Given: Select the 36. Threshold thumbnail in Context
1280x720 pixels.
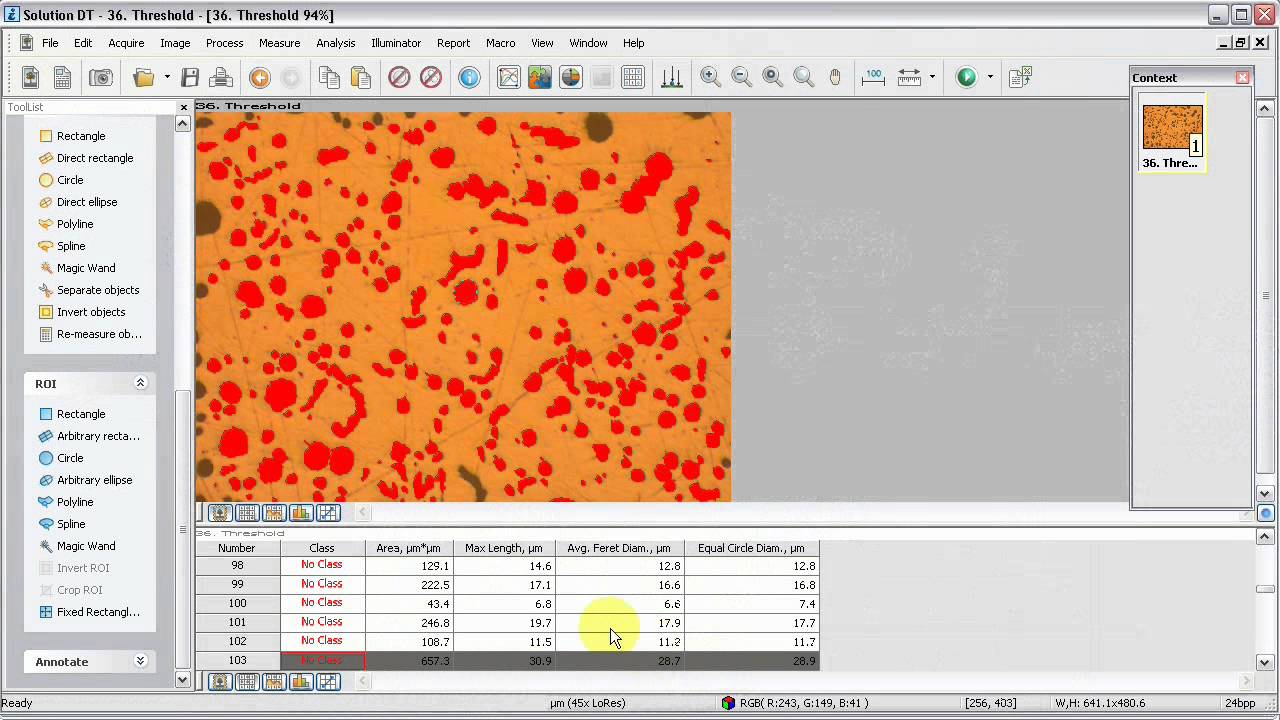Looking at the screenshot, I should 1172,134.
